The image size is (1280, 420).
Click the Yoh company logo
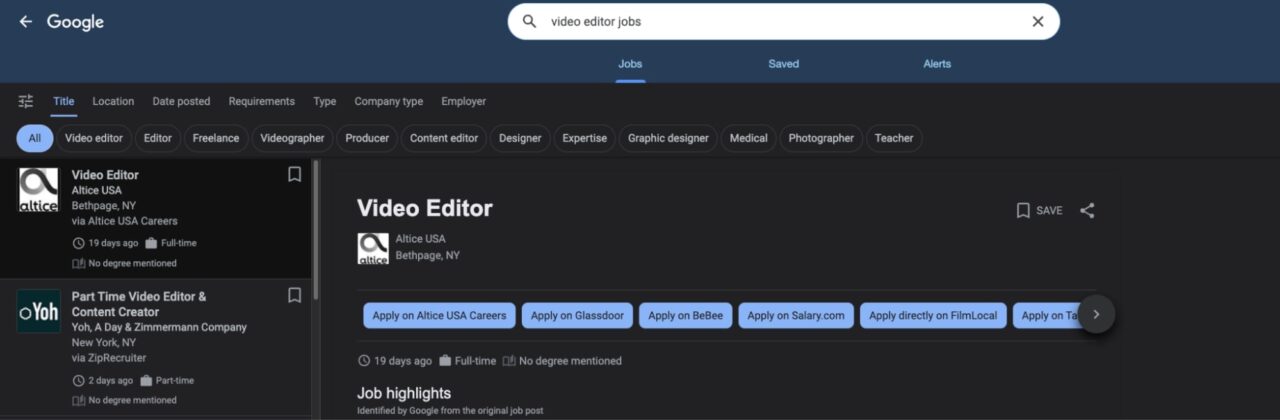39,311
